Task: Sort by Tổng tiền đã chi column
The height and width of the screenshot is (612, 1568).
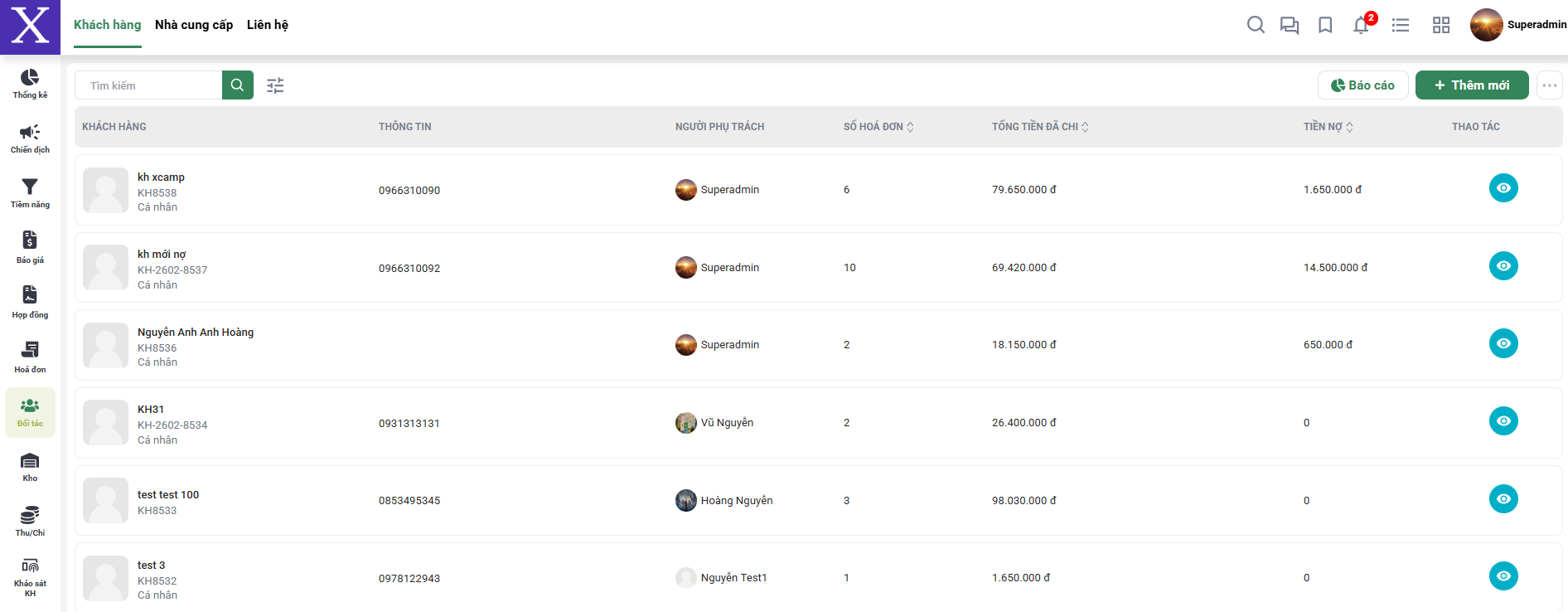Action: pos(1085,127)
